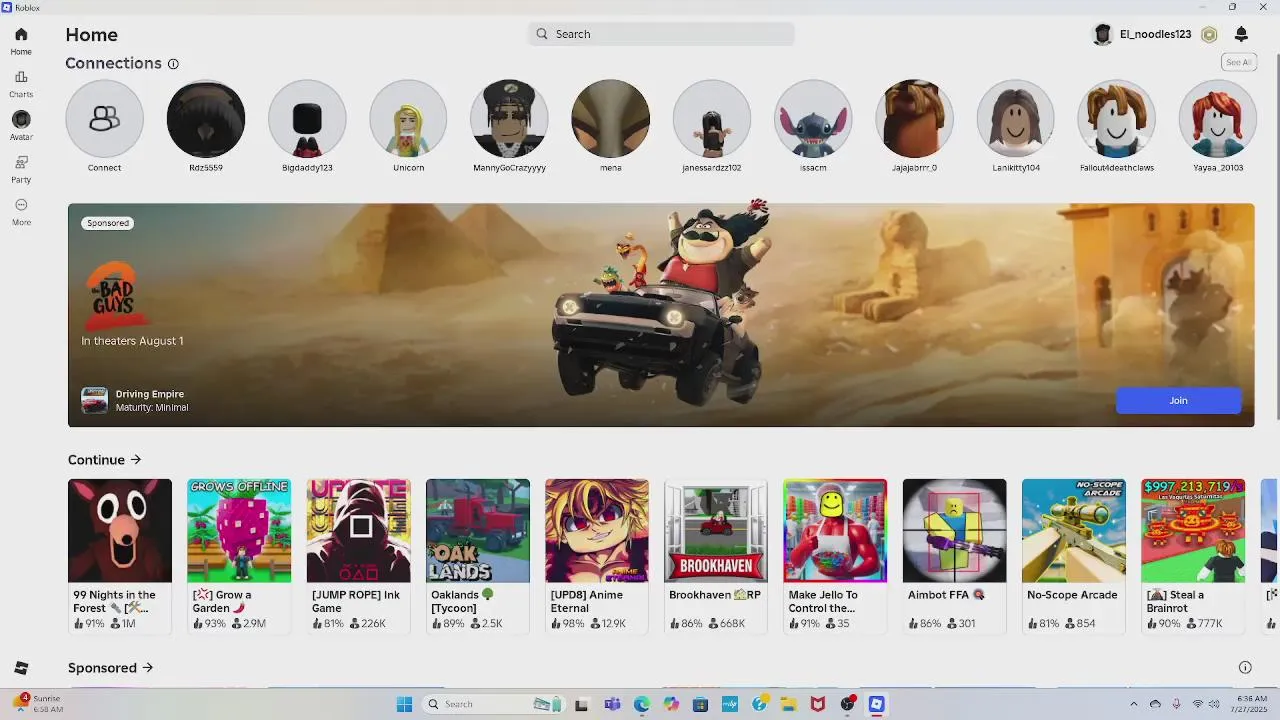
Task: Click the Roblox logo at sidebar bottom
Action: click(x=21, y=668)
